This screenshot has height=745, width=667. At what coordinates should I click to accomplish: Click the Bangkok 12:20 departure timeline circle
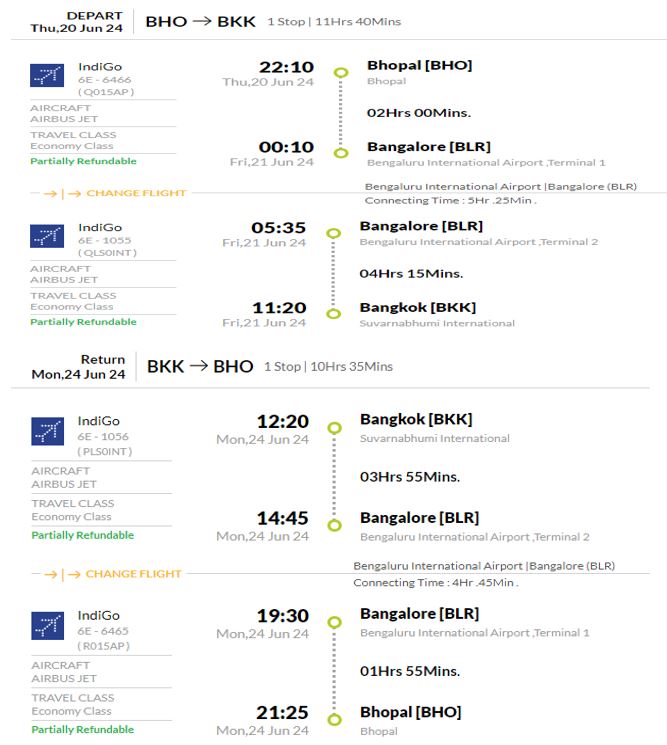coord(334,428)
